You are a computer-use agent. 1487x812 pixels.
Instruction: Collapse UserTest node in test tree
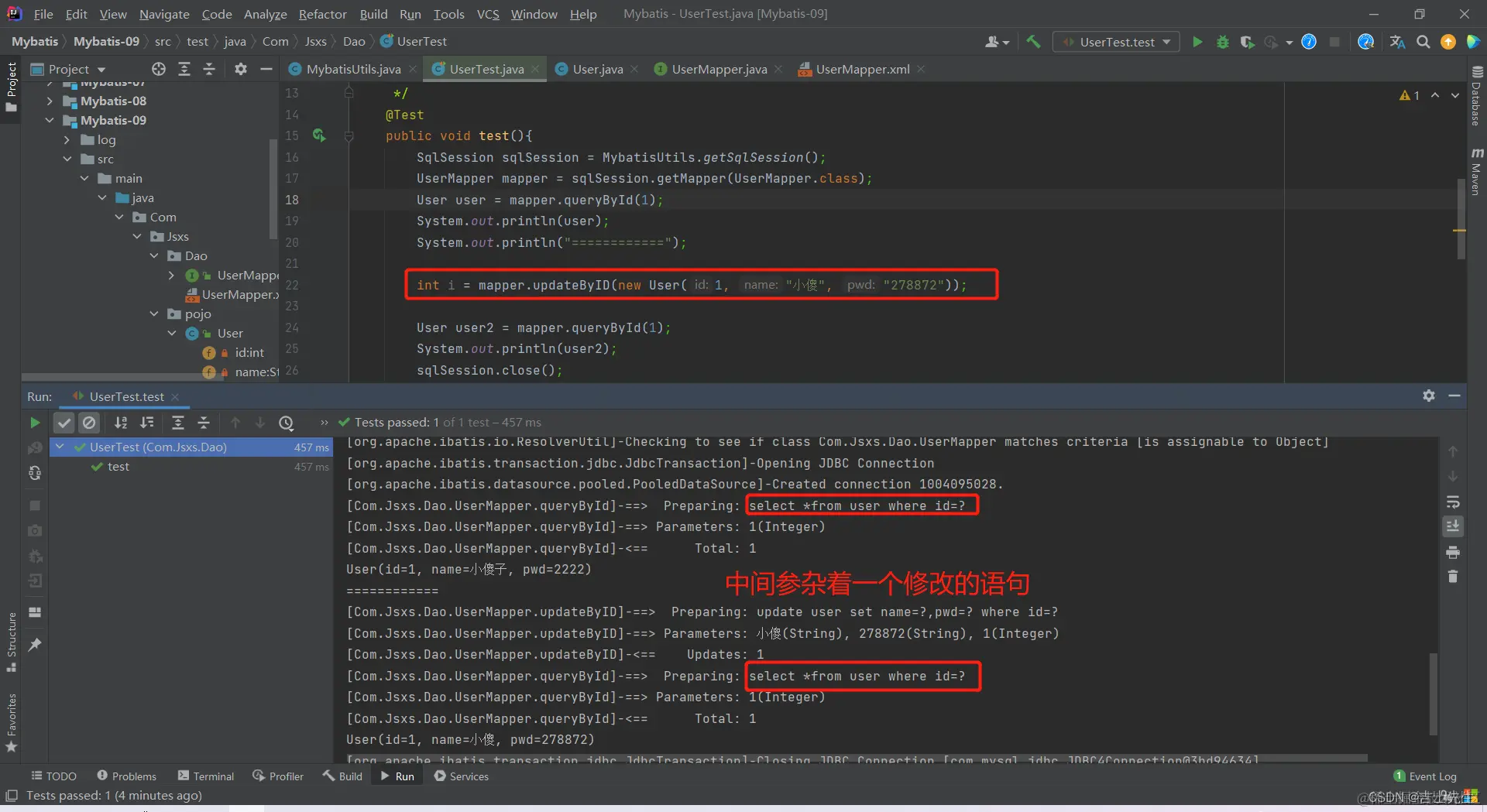[x=60, y=447]
